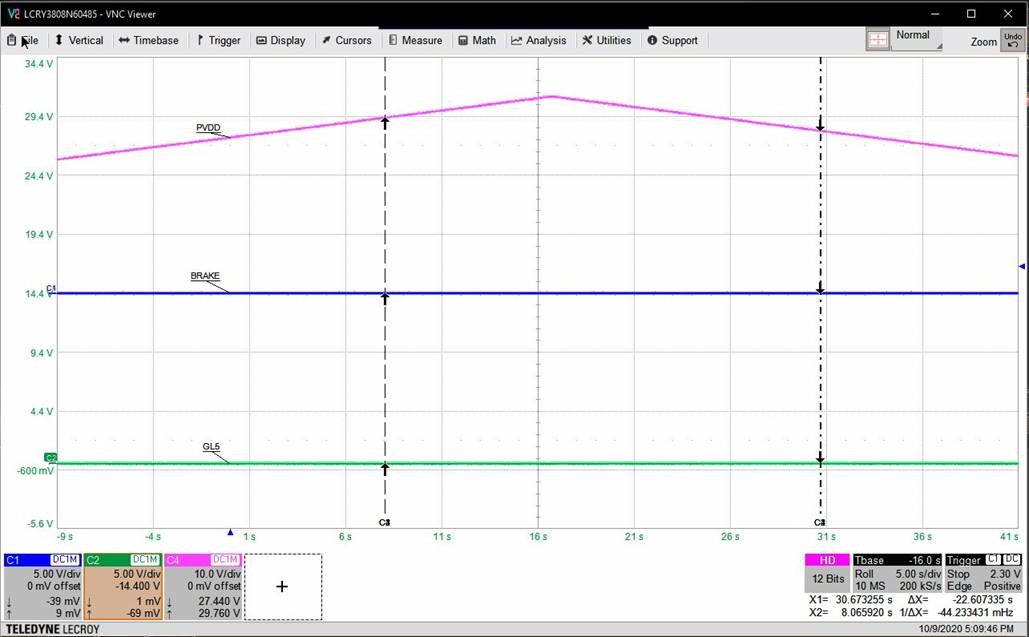Click the Support info icon
Viewport: 1029px width, 637px height.
point(651,40)
